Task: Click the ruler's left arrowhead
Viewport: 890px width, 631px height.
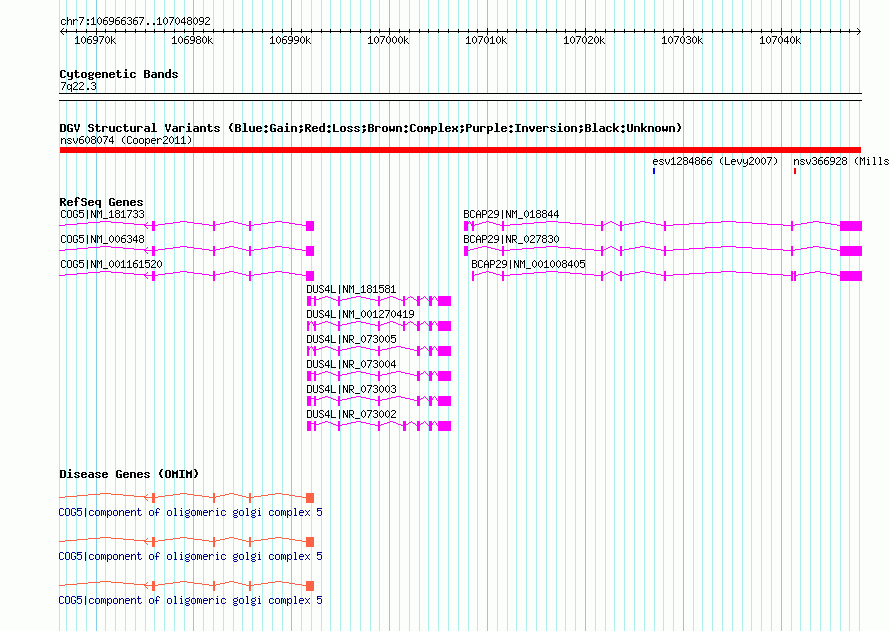Action: [62, 32]
